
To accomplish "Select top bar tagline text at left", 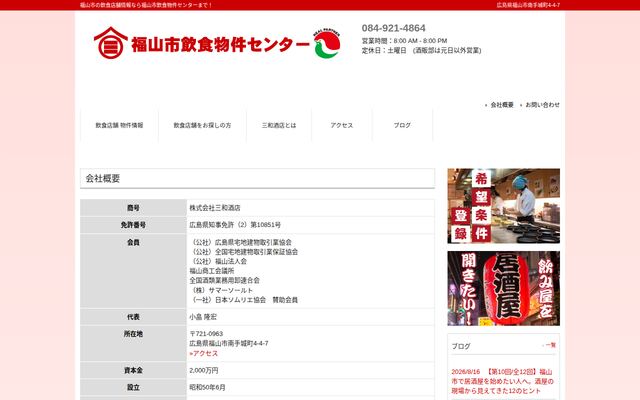I will [x=146, y=5].
